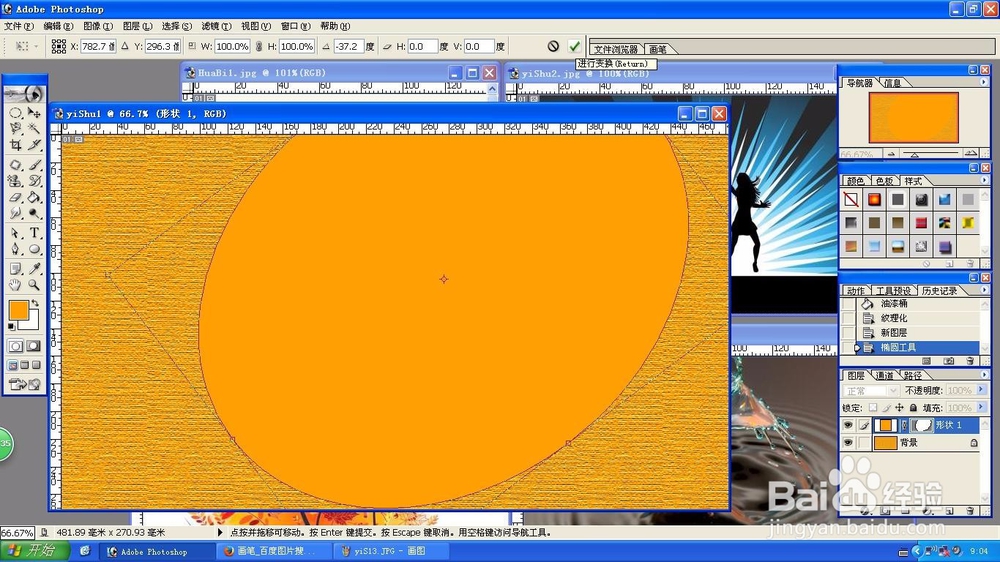This screenshot has height=562, width=1000.
Task: Toggle the lock all padlock icon
Action: (913, 408)
